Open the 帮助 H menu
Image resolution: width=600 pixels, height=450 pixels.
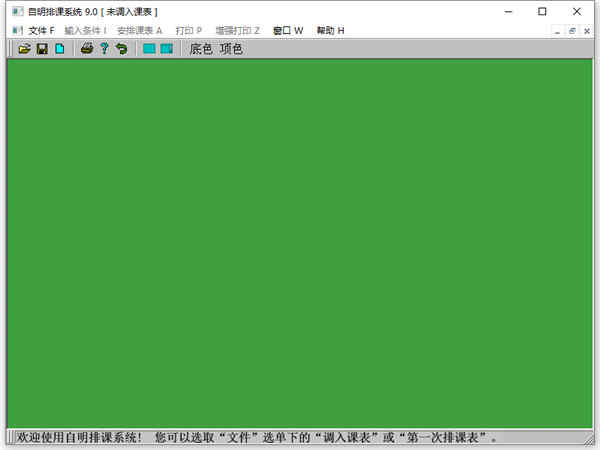[x=330, y=30]
